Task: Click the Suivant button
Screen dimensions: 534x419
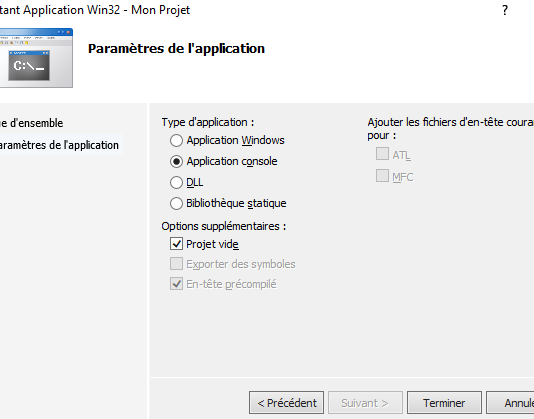Action: pyautogui.click(x=365, y=403)
